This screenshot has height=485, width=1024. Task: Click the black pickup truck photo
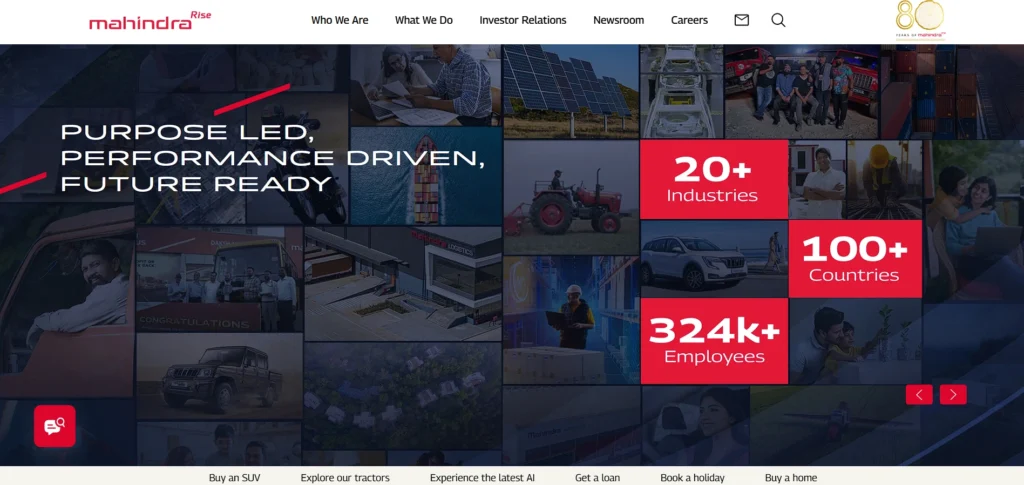click(219, 377)
